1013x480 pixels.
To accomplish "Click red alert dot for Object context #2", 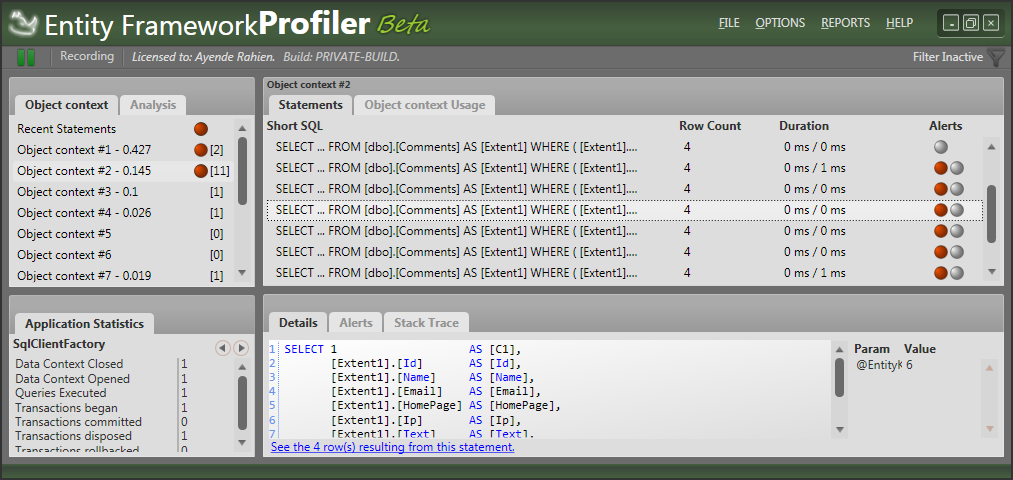I will (x=201, y=171).
